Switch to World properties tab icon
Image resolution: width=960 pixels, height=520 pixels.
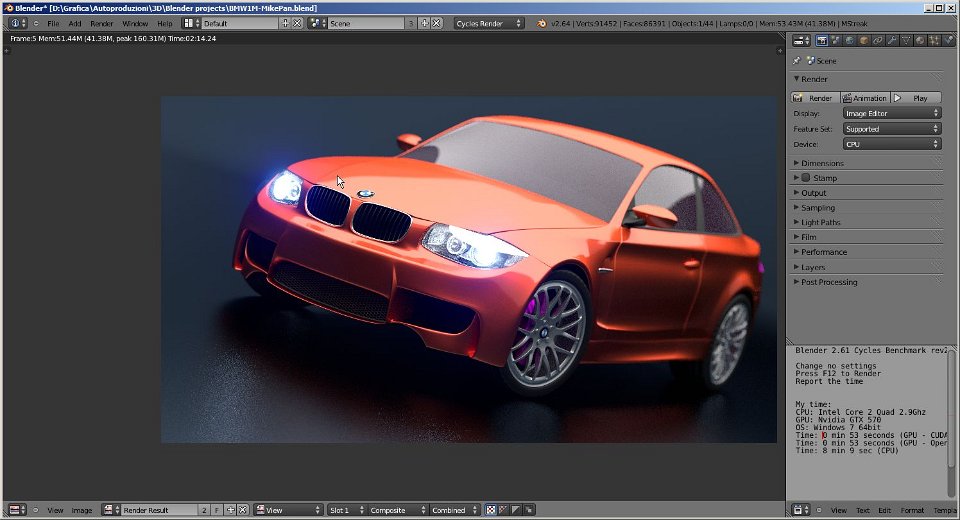(x=850, y=41)
